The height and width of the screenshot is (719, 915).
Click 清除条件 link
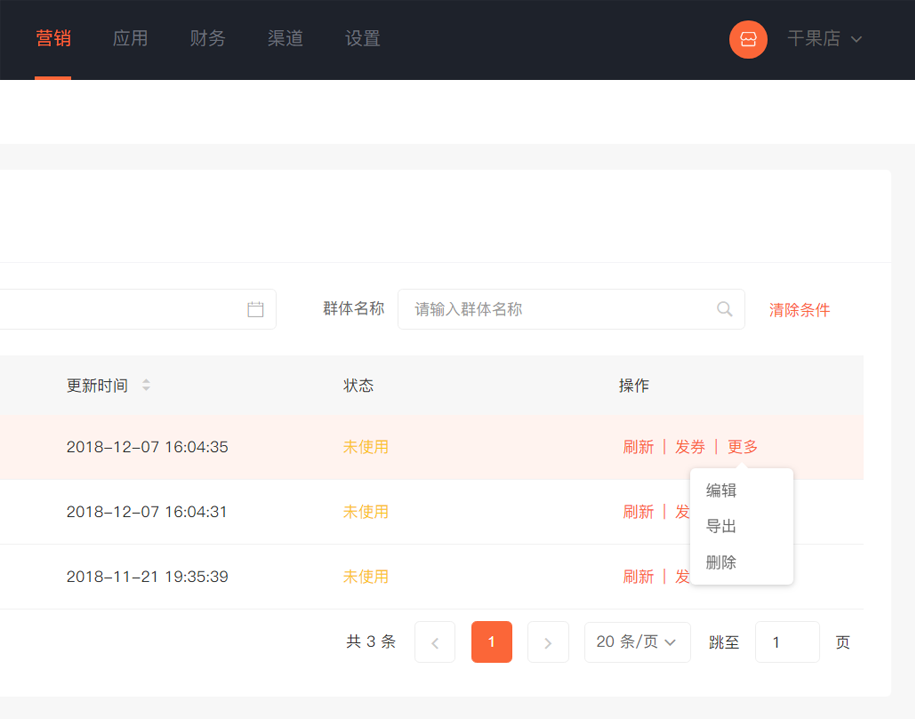coord(799,310)
